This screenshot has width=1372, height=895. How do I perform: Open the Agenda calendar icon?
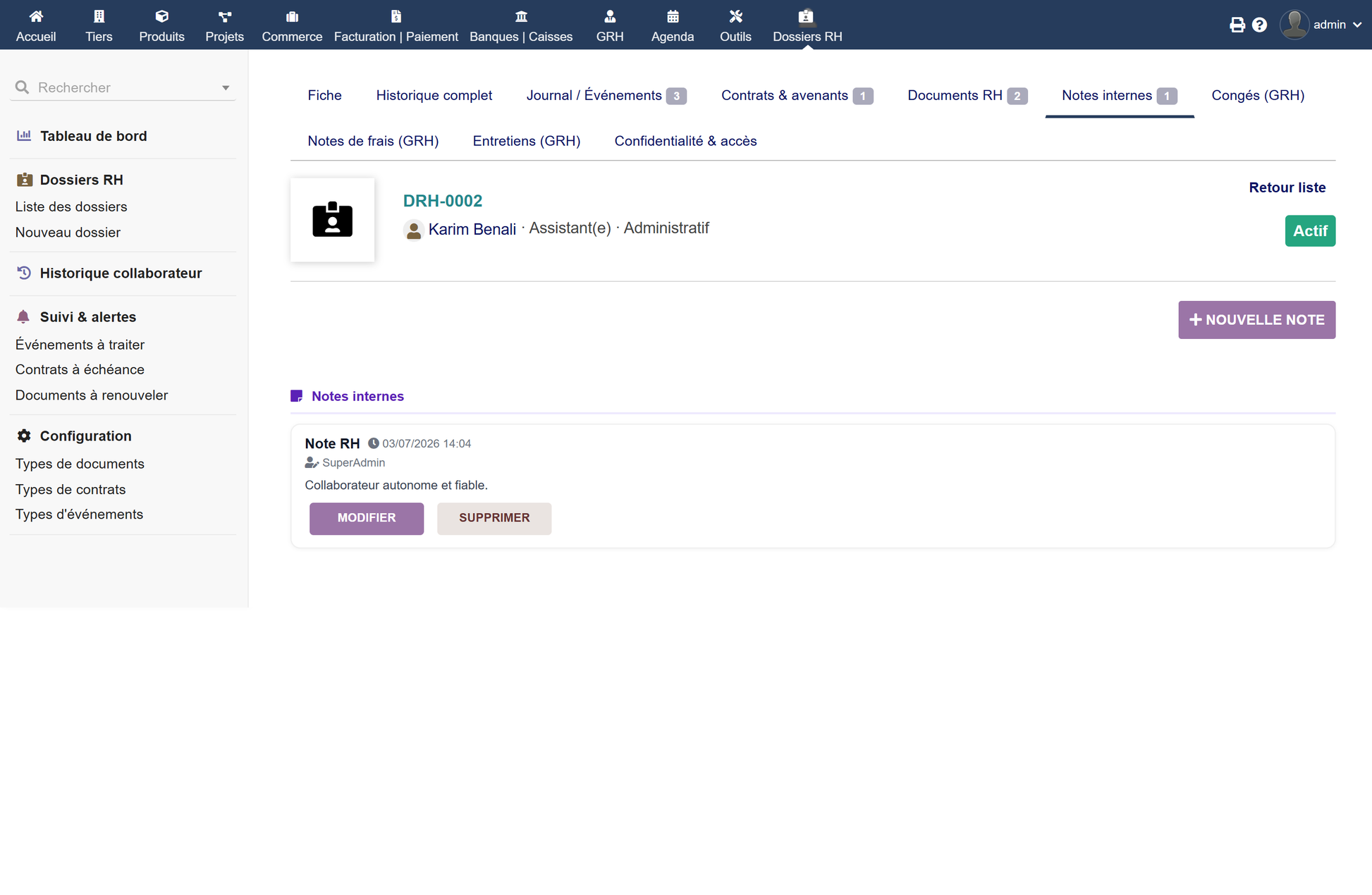coord(673,16)
